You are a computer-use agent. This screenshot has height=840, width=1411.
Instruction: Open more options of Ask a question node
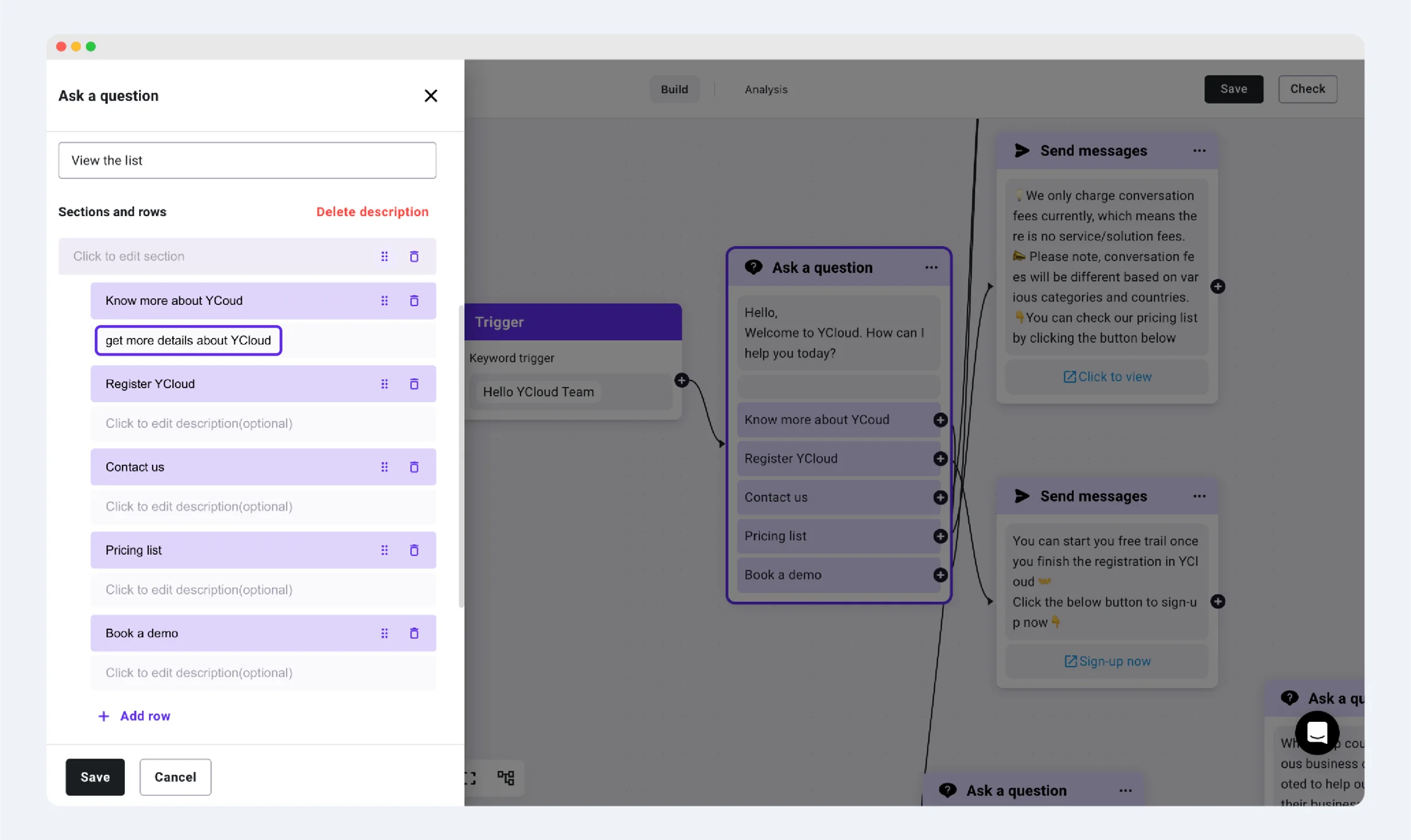pos(931,268)
